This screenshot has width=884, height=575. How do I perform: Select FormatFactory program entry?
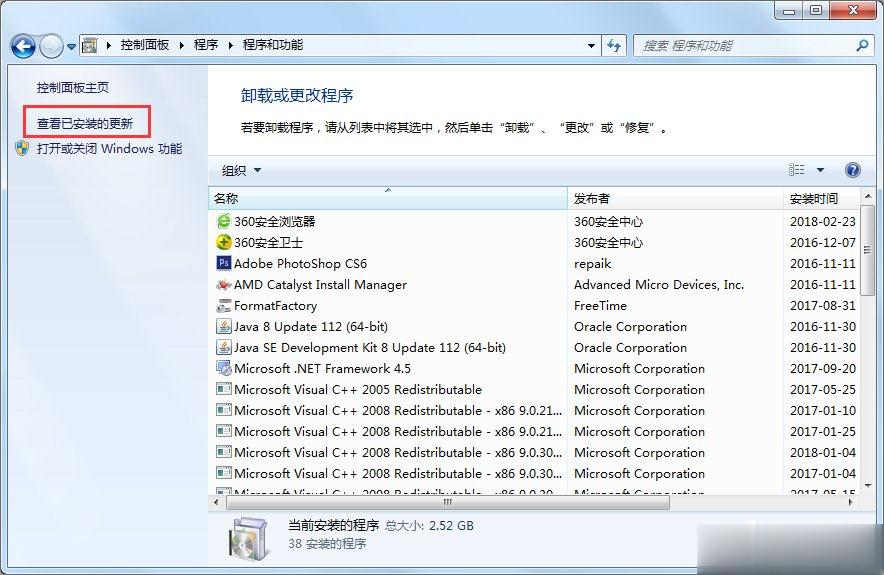tap(276, 306)
